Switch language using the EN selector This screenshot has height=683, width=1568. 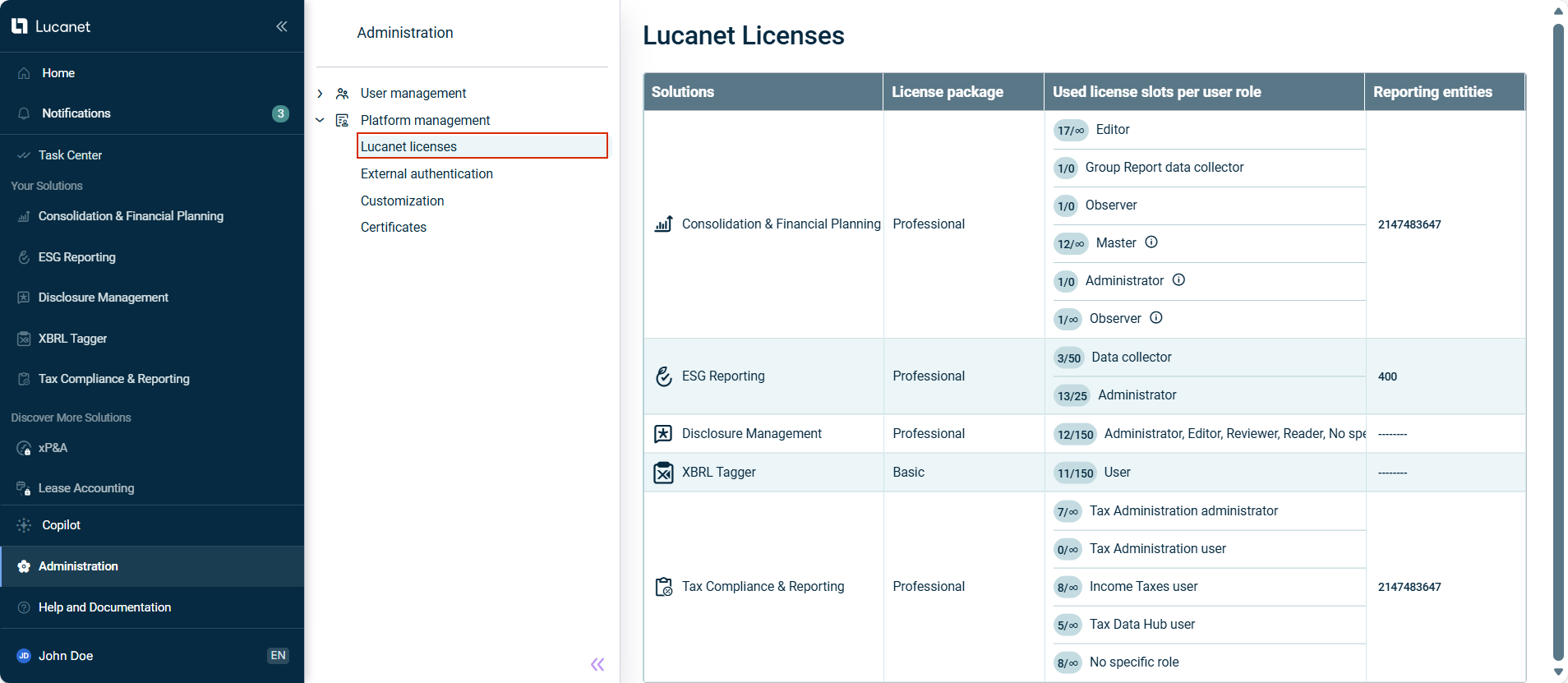coord(278,656)
